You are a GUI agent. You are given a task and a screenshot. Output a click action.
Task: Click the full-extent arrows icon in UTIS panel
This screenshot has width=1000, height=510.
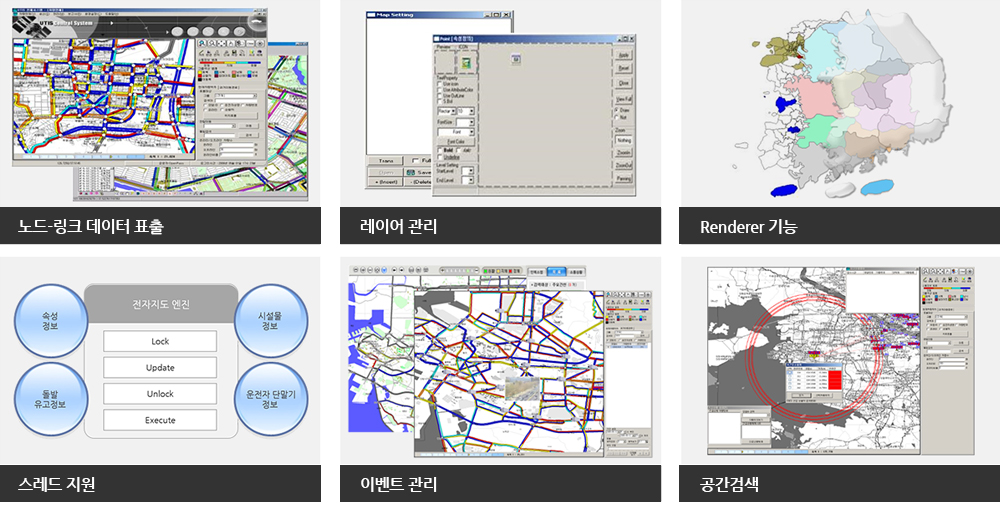221,43
